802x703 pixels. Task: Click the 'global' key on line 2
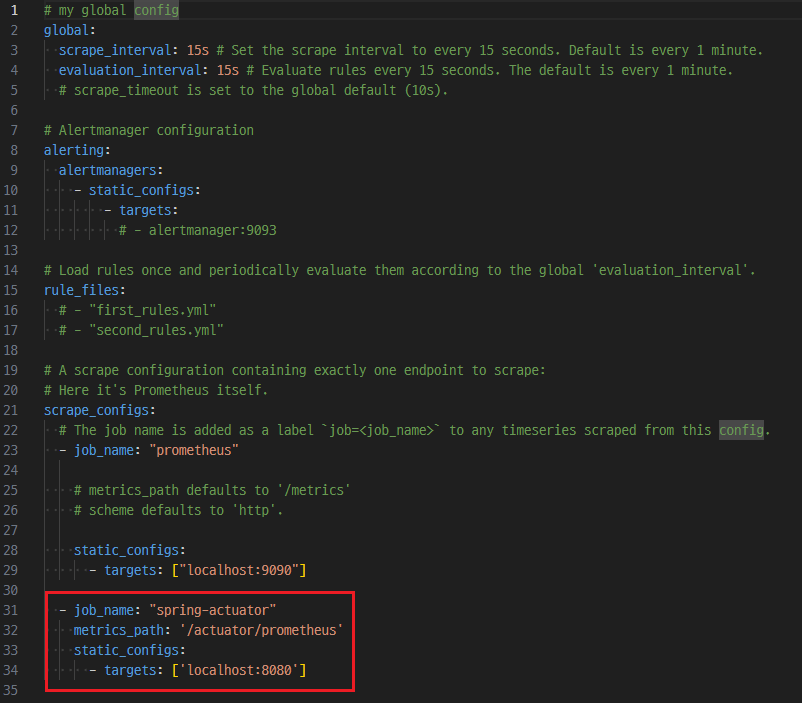[66, 30]
